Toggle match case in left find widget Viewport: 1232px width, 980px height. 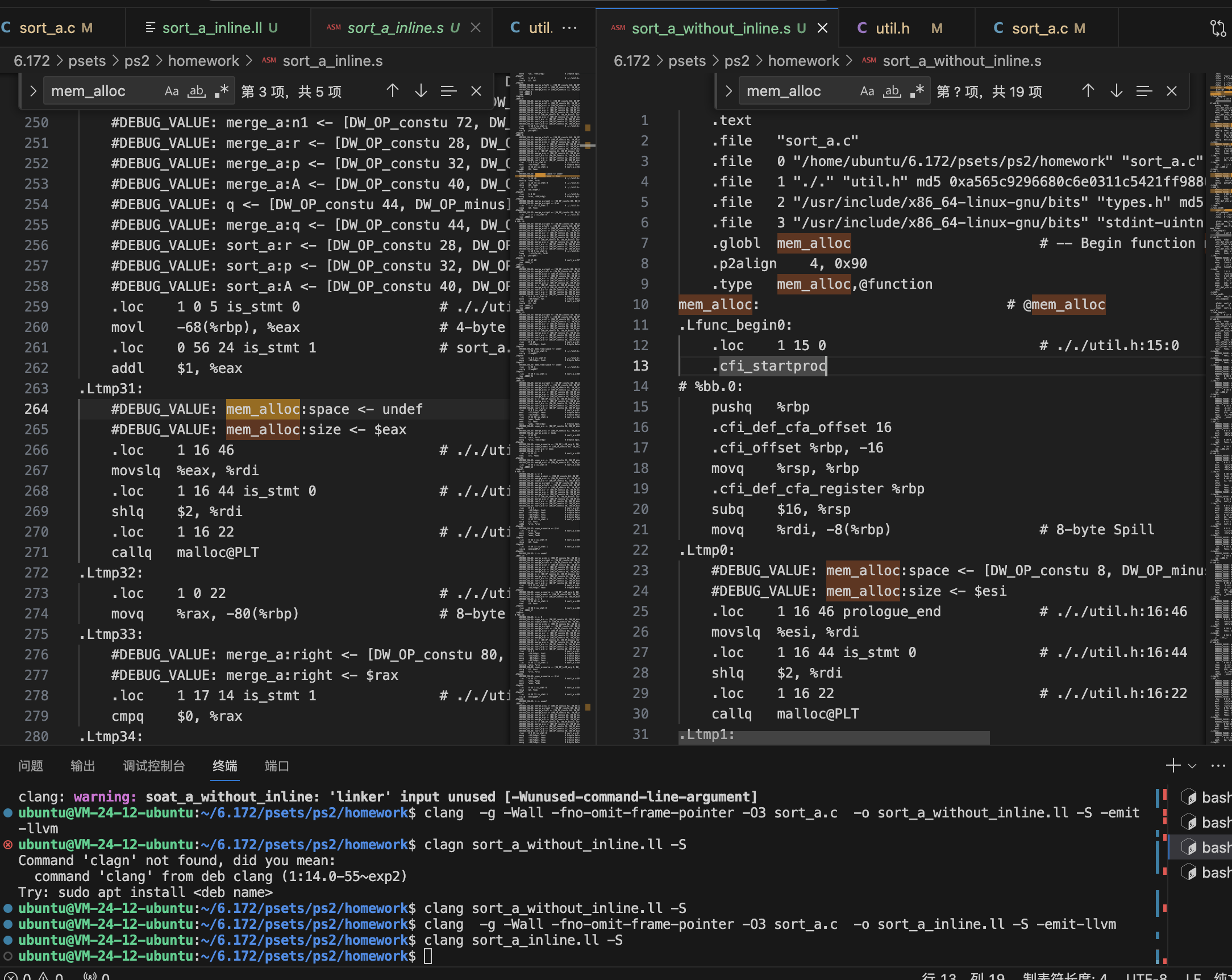tap(172, 91)
